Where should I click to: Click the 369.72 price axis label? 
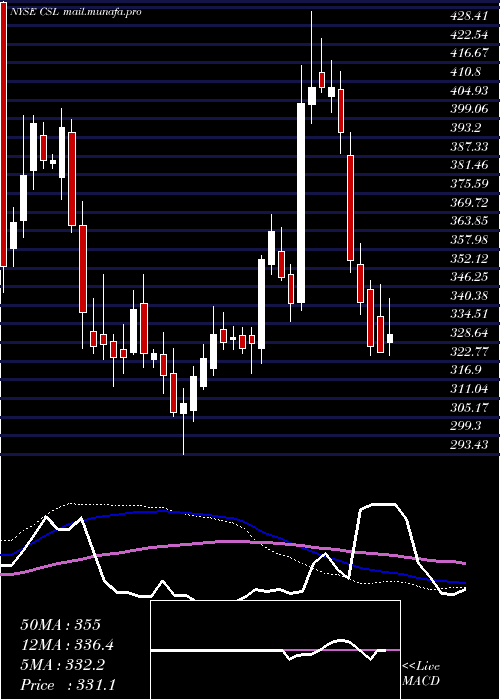469,203
